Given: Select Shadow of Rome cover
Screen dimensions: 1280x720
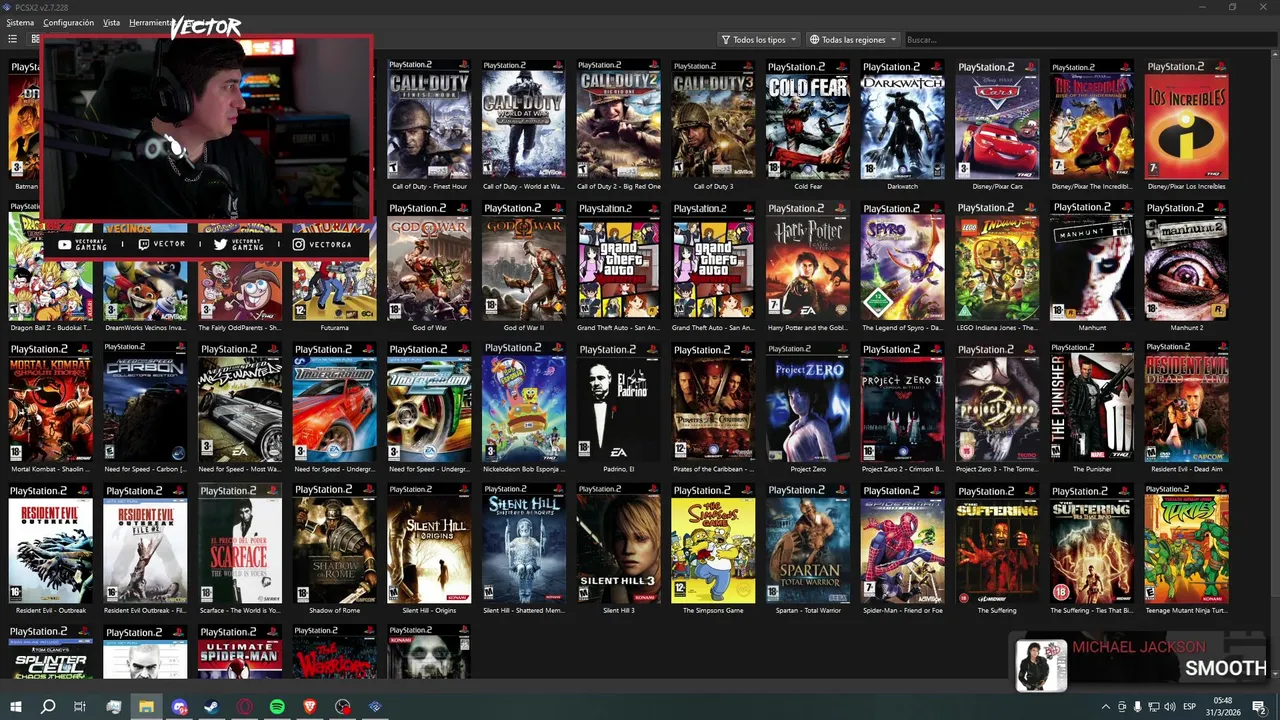Looking at the screenshot, I should point(335,543).
